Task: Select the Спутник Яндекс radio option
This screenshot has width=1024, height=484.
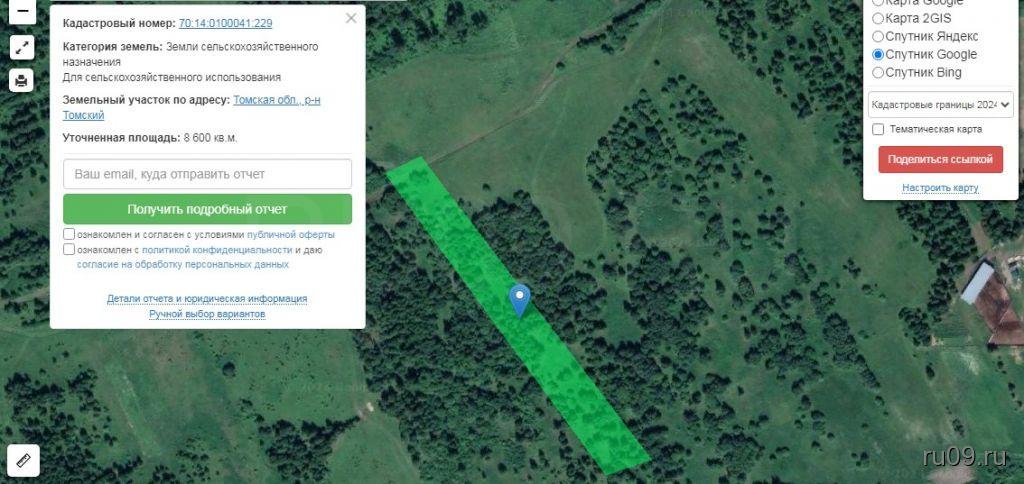Action: (x=878, y=37)
